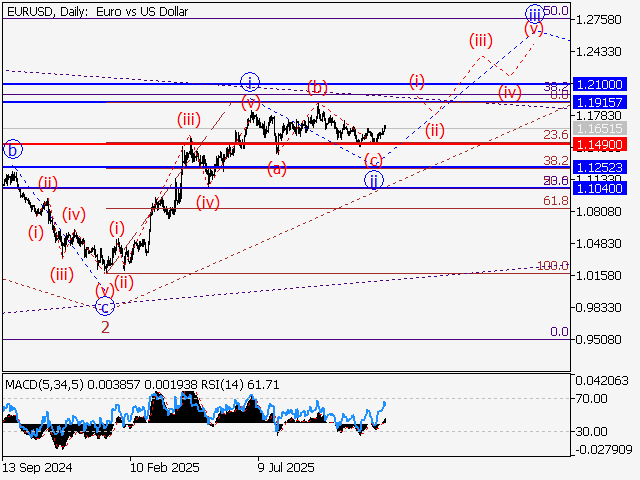The height and width of the screenshot is (480, 640).
Task: Click the current price 1.16515 label
Action: [x=600, y=129]
